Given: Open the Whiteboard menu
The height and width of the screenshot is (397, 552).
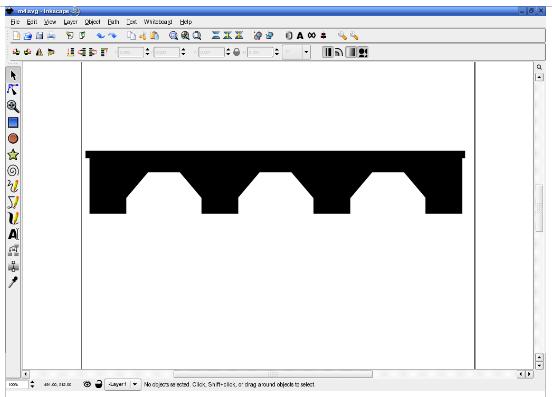Looking at the screenshot, I should [x=158, y=22].
